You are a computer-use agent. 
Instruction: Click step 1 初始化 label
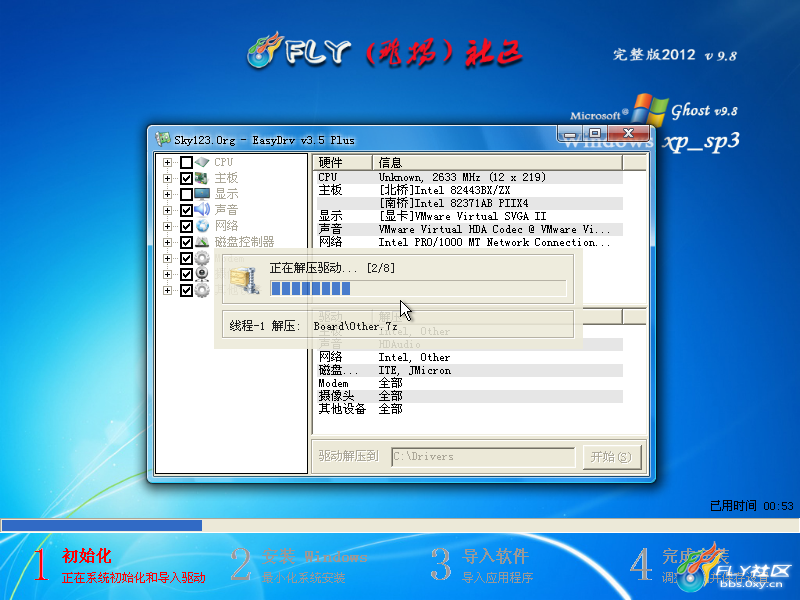click(x=87, y=556)
